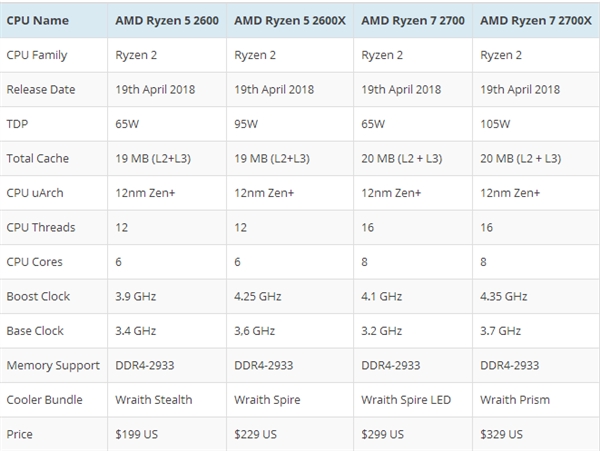
Task: Select the 'AMD Ryzen 7 2700' column header
Action: [x=413, y=21]
